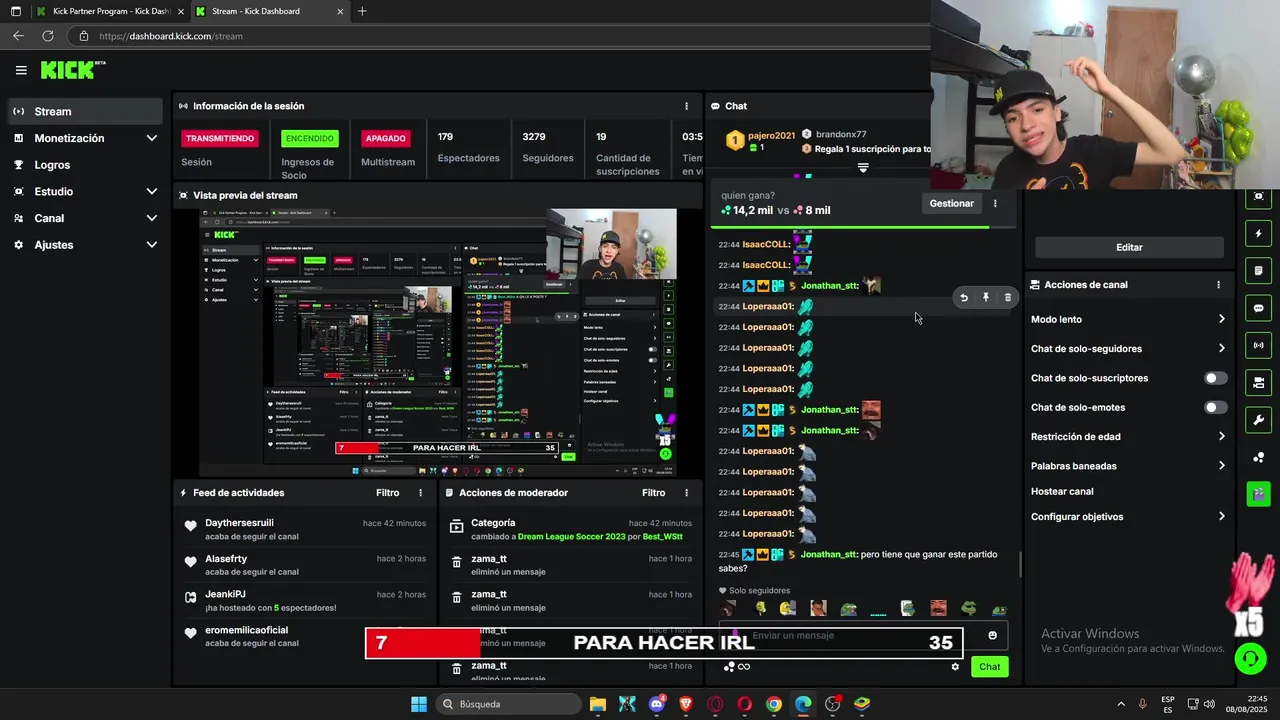Open Palabras baneadas settings

click(1128, 466)
